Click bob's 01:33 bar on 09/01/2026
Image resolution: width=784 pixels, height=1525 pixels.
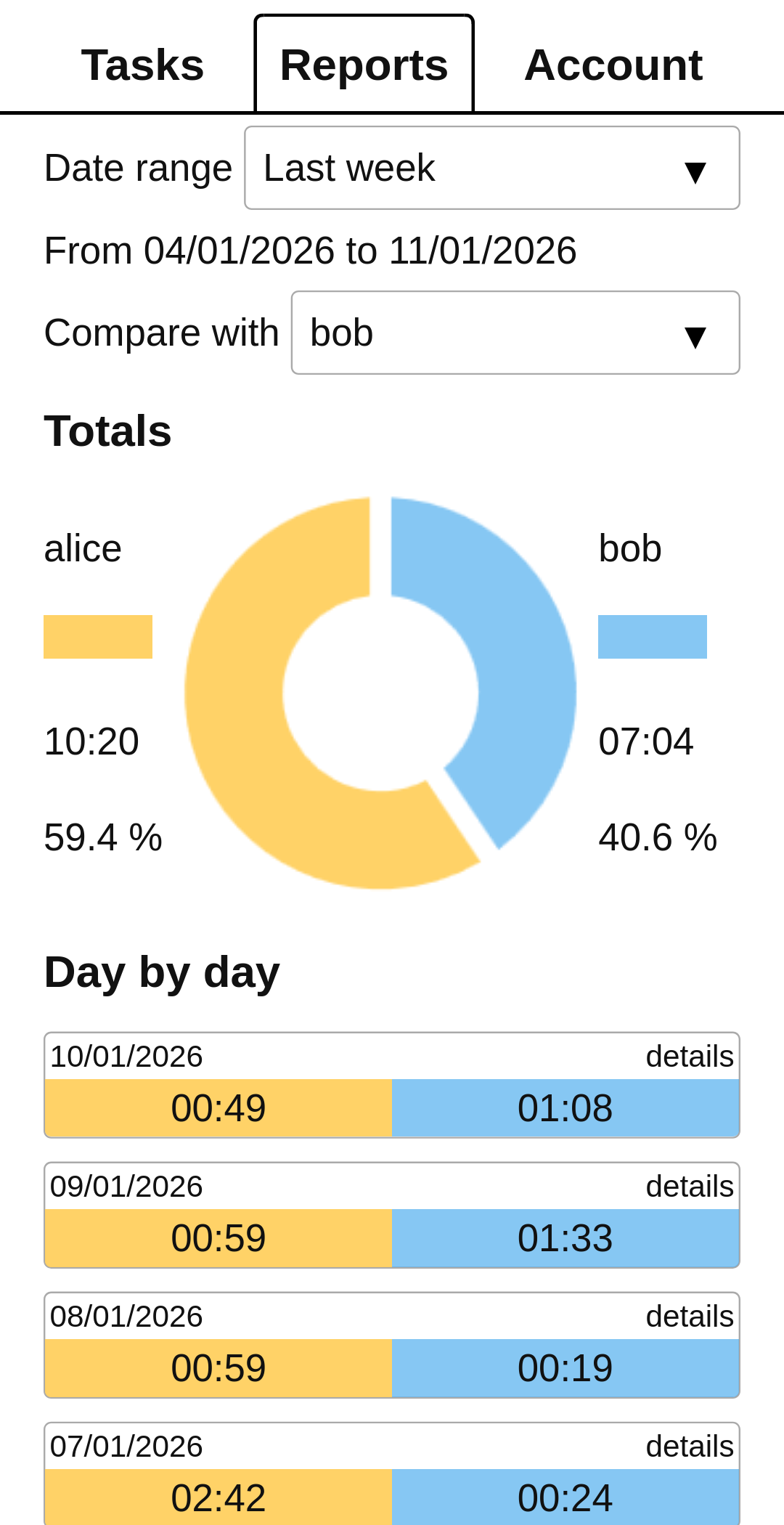pos(565,1238)
